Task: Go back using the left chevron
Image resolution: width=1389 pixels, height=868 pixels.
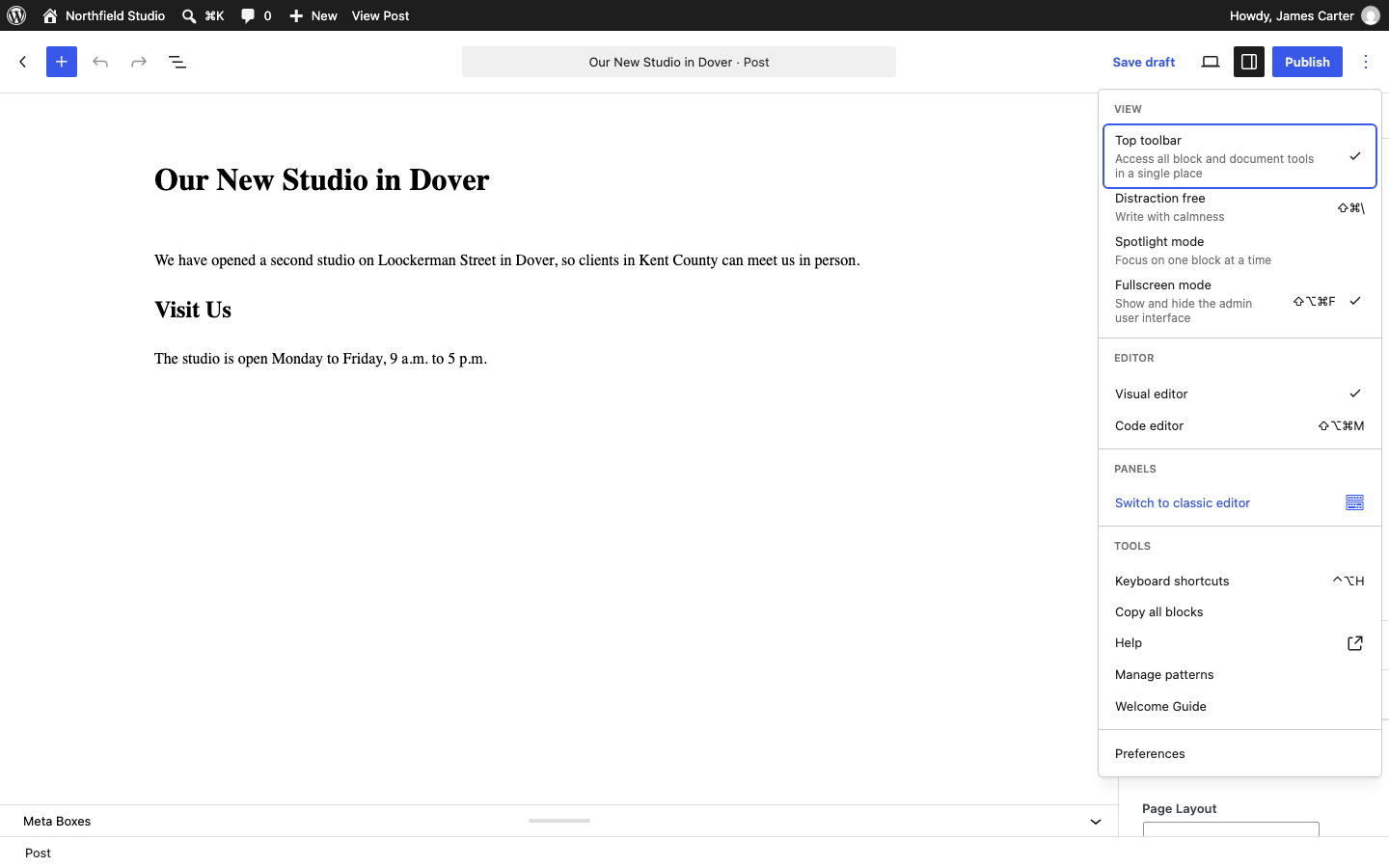Action: [23, 62]
